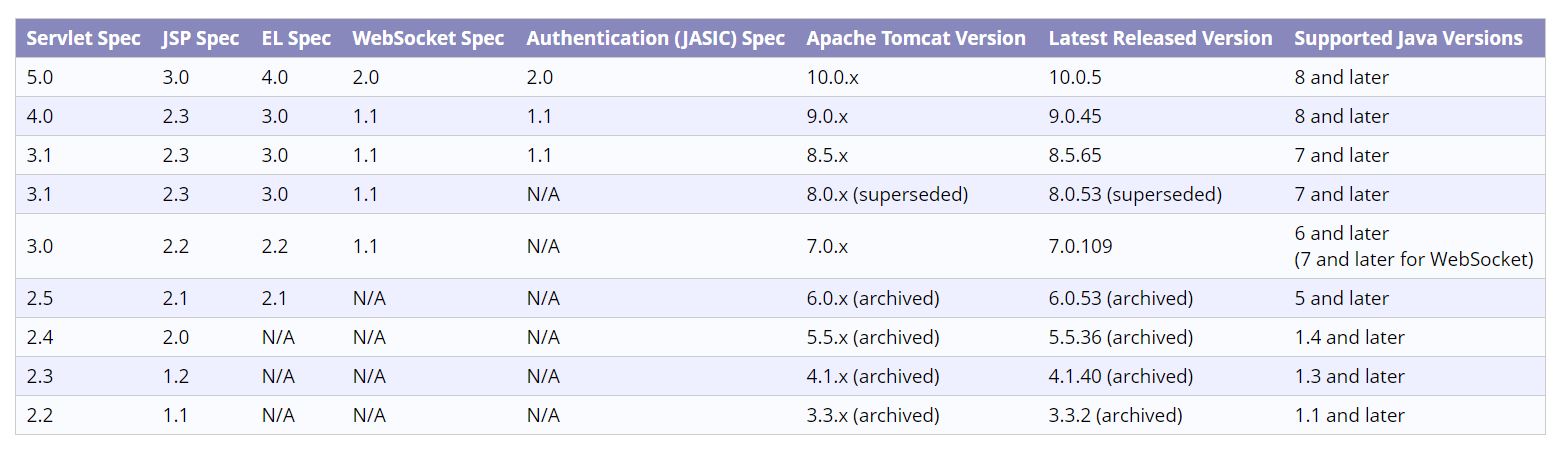Select the '1.4 and later' Java cell
1568x454 pixels.
pos(1349,337)
